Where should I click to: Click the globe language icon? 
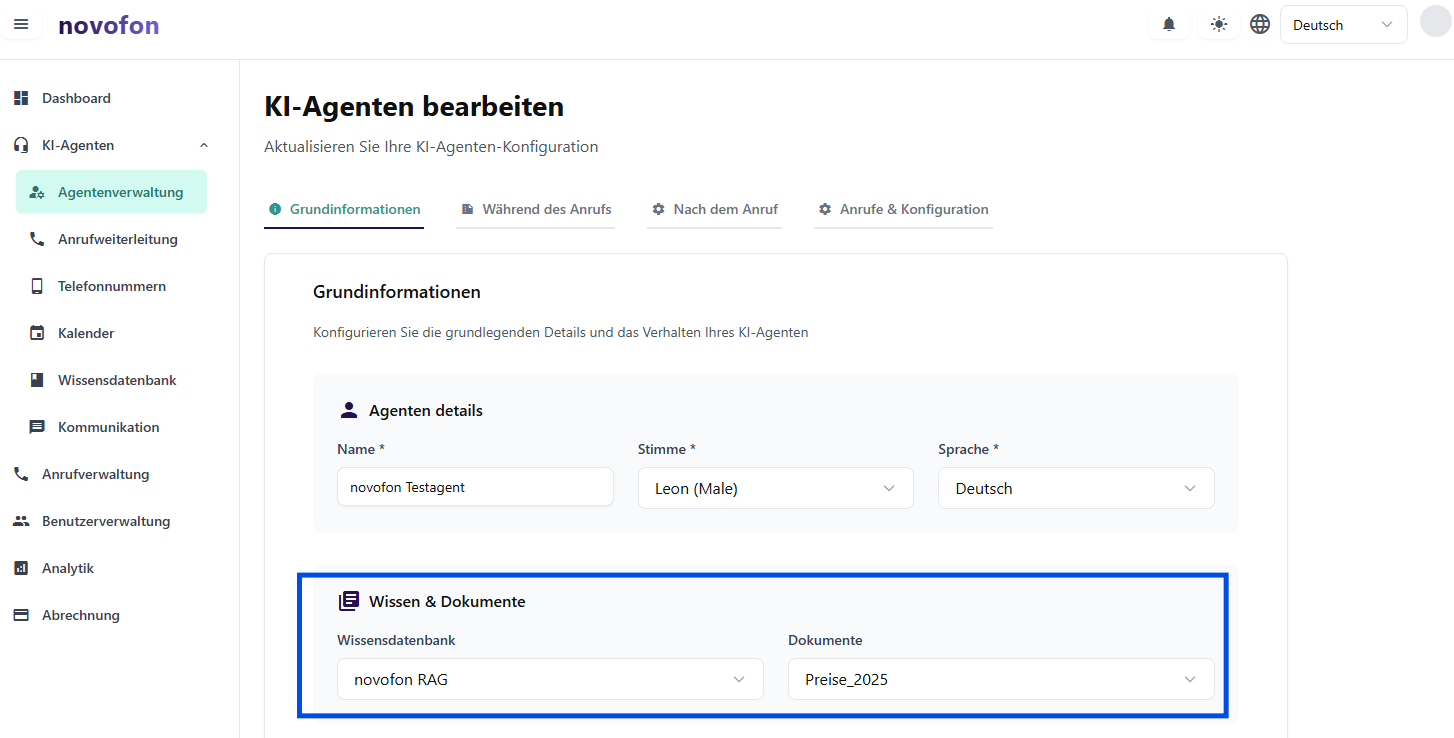pos(1260,25)
